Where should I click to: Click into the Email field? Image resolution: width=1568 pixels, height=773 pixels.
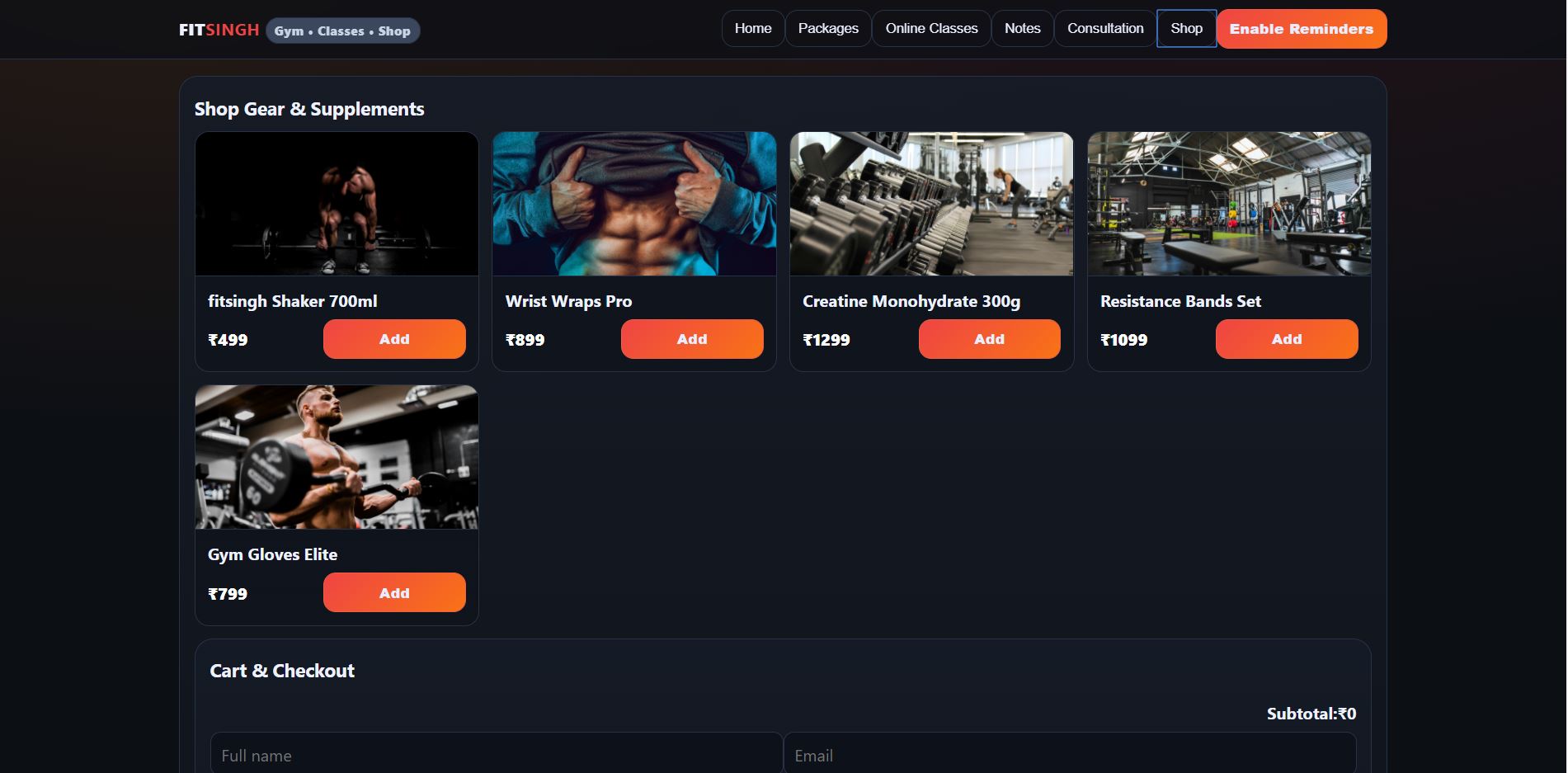click(1069, 755)
